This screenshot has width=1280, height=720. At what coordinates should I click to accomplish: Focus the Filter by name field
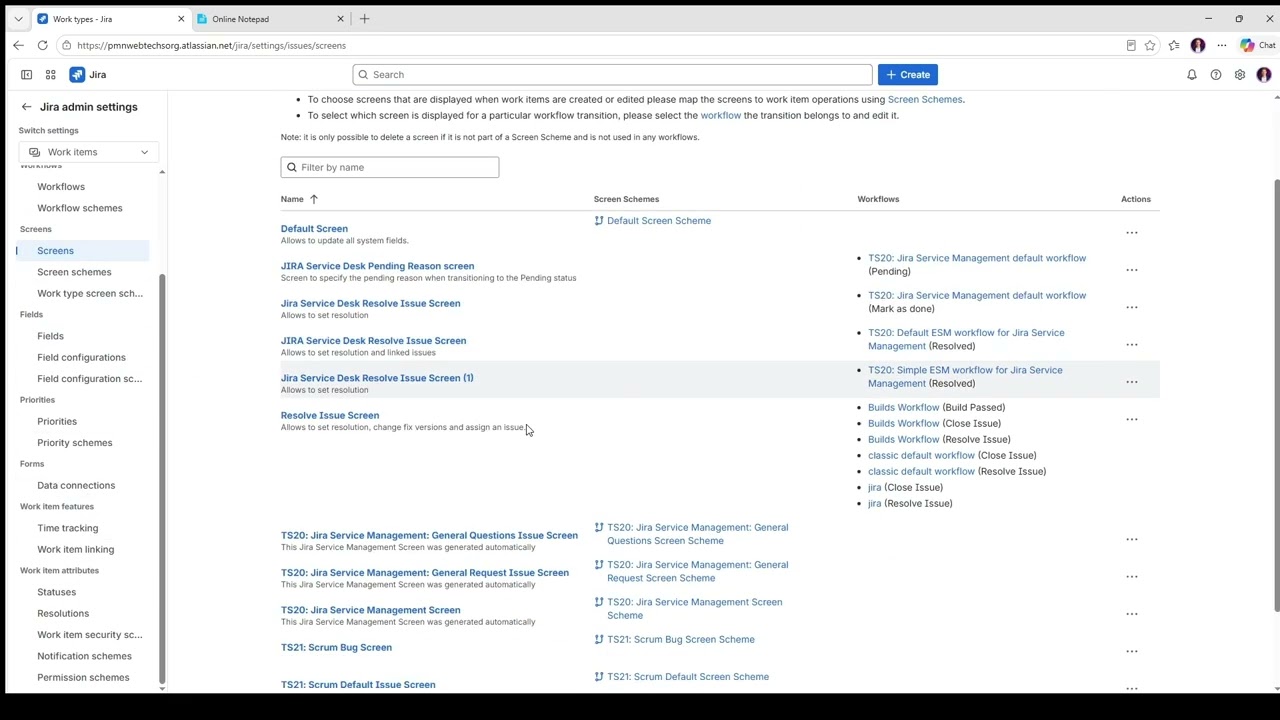[390, 167]
